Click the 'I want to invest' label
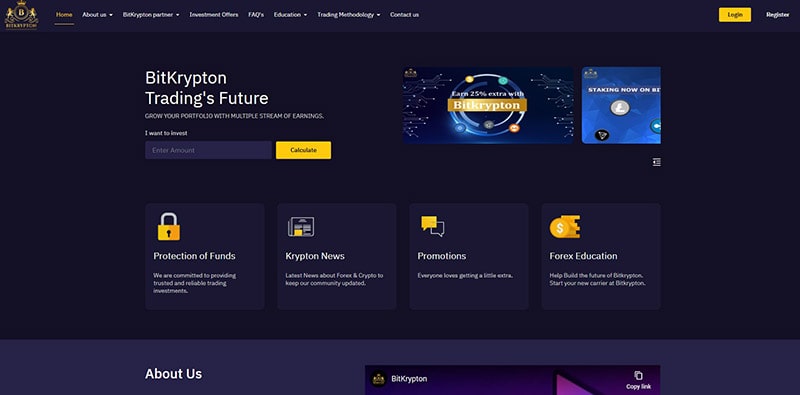This screenshot has height=395, width=800. click(166, 133)
